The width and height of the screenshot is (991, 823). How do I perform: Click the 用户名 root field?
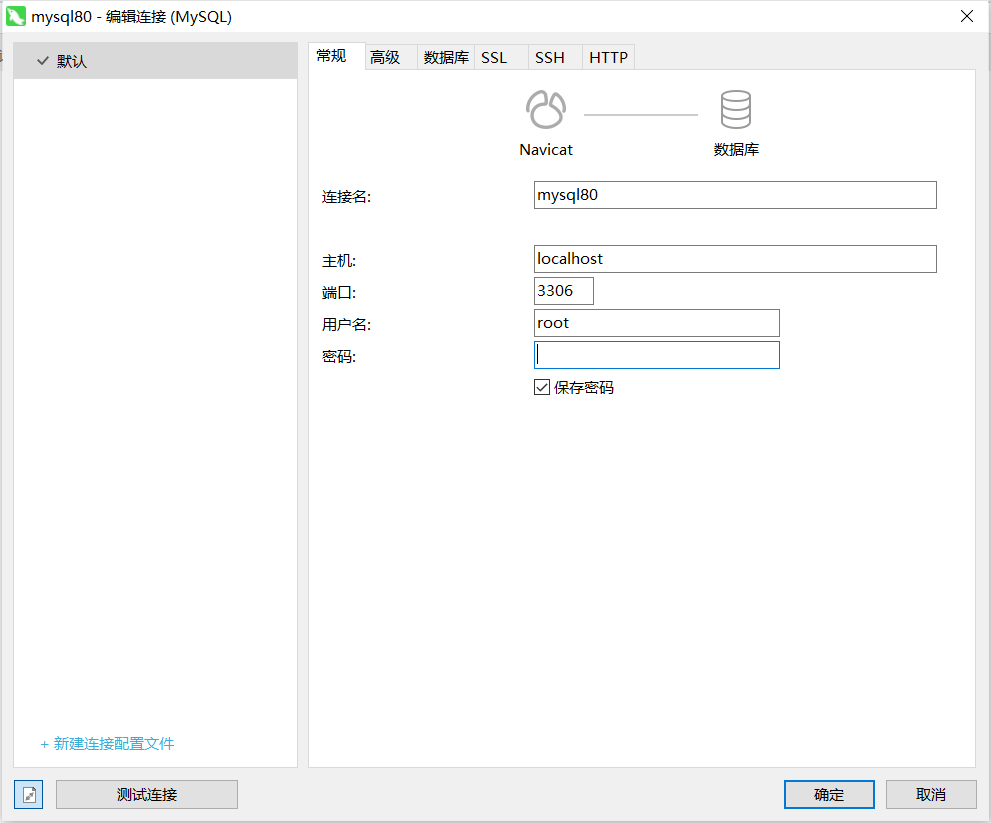[657, 323]
